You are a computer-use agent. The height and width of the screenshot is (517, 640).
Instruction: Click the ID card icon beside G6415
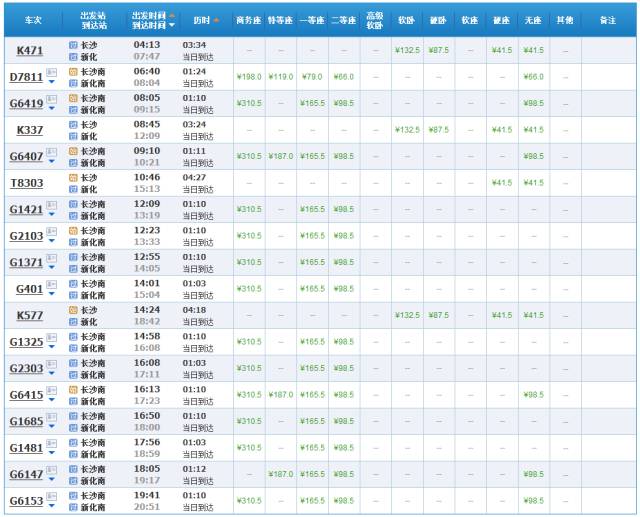[51, 391]
